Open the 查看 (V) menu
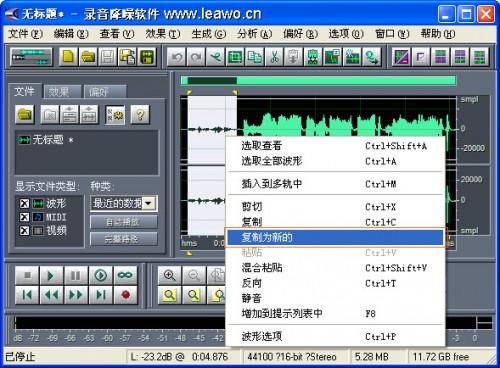Screen dimensions: 500x368 (117, 34)
